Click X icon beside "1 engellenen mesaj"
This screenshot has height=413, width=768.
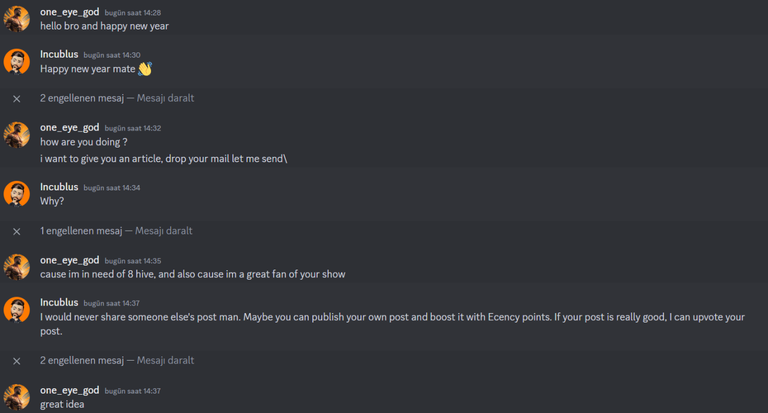17,231
